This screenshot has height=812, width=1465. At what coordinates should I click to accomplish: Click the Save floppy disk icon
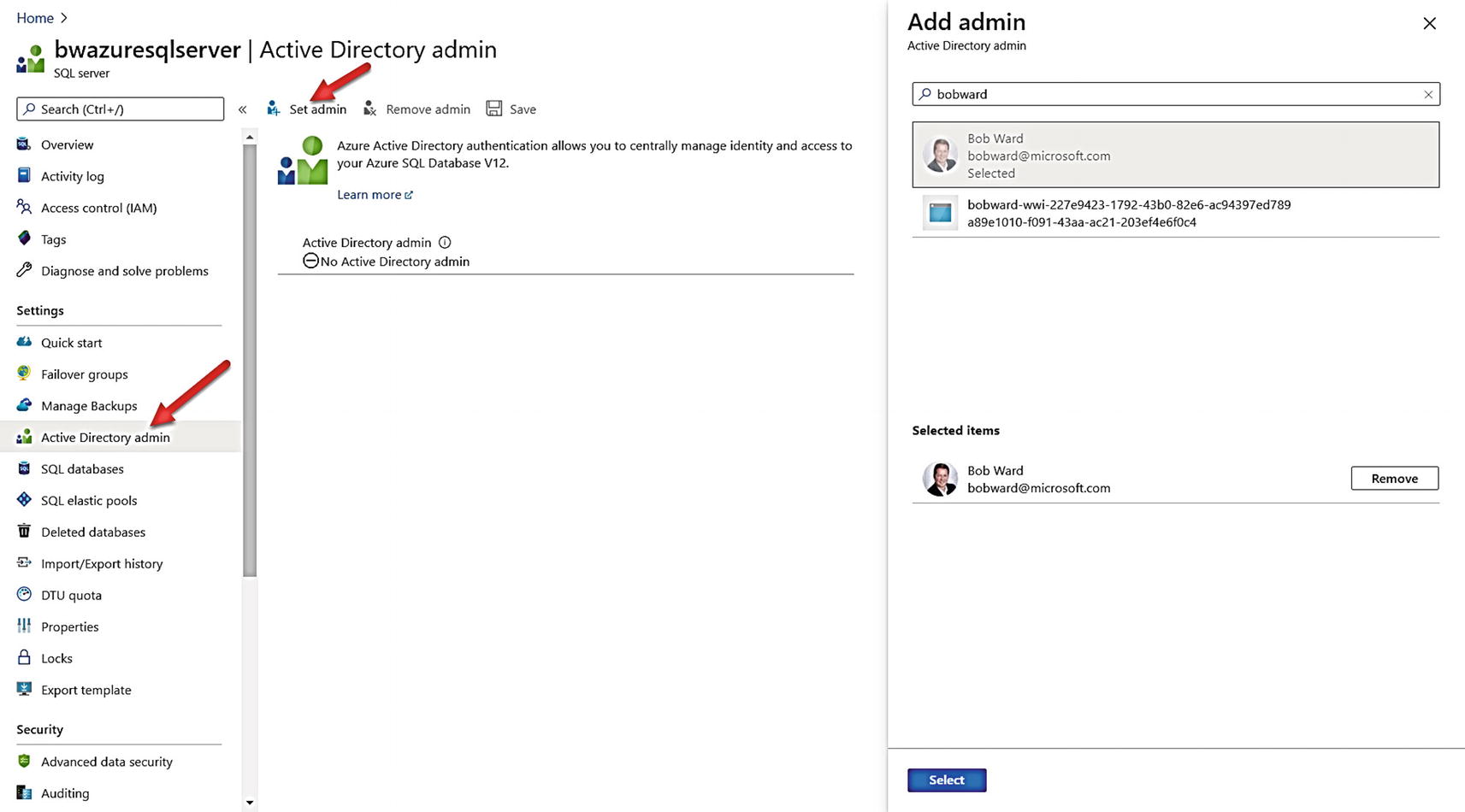click(493, 109)
